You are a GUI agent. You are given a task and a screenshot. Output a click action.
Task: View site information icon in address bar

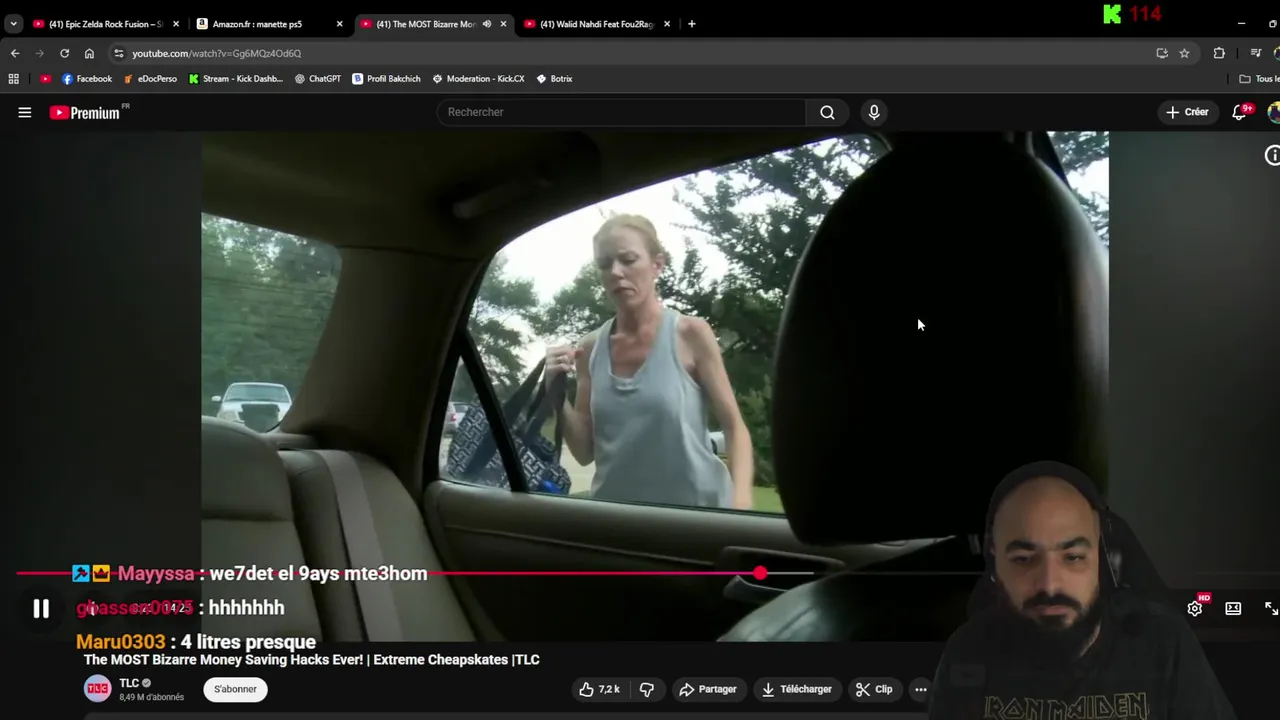tap(119, 53)
